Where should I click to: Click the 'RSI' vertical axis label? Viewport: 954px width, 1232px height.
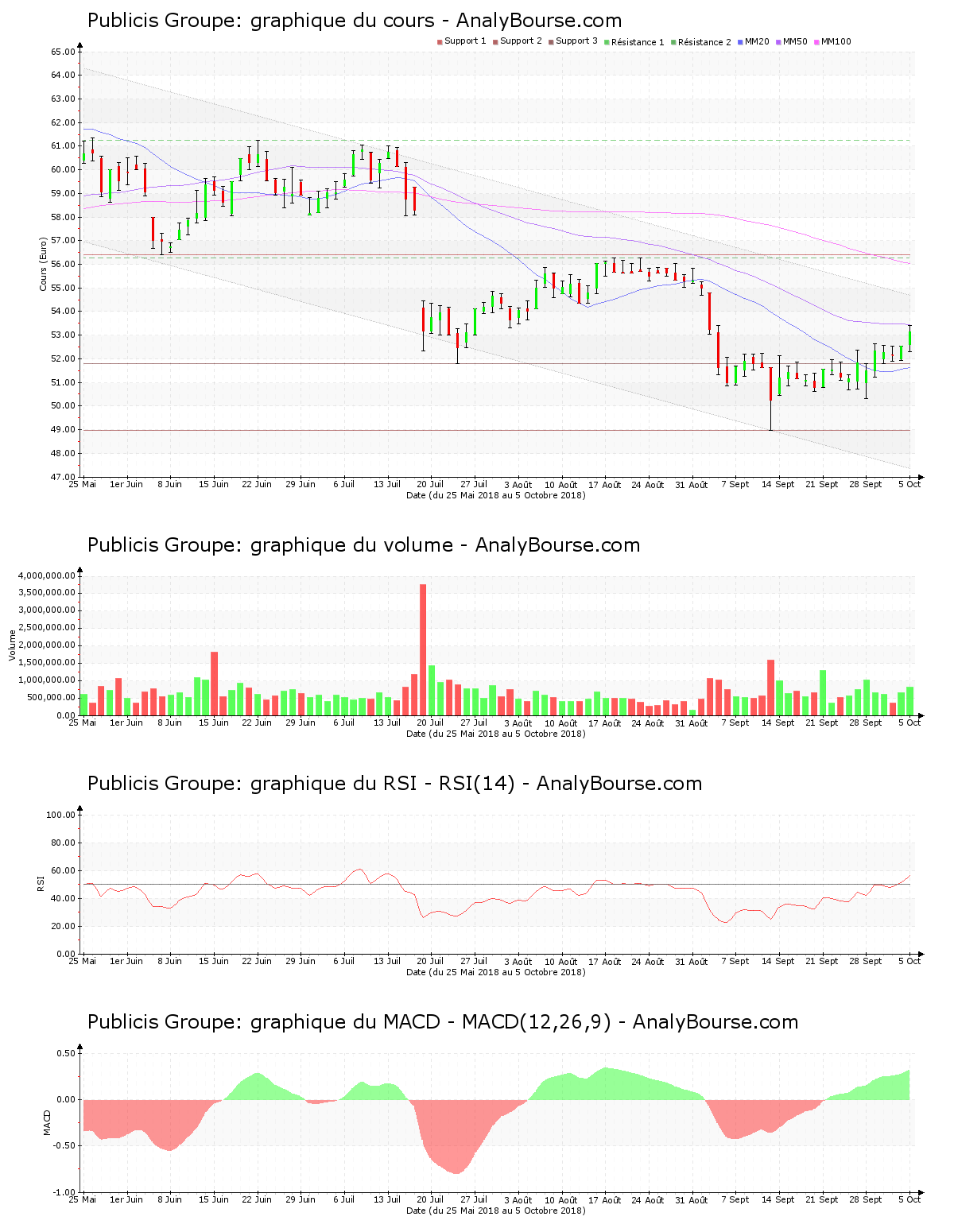(x=41, y=882)
